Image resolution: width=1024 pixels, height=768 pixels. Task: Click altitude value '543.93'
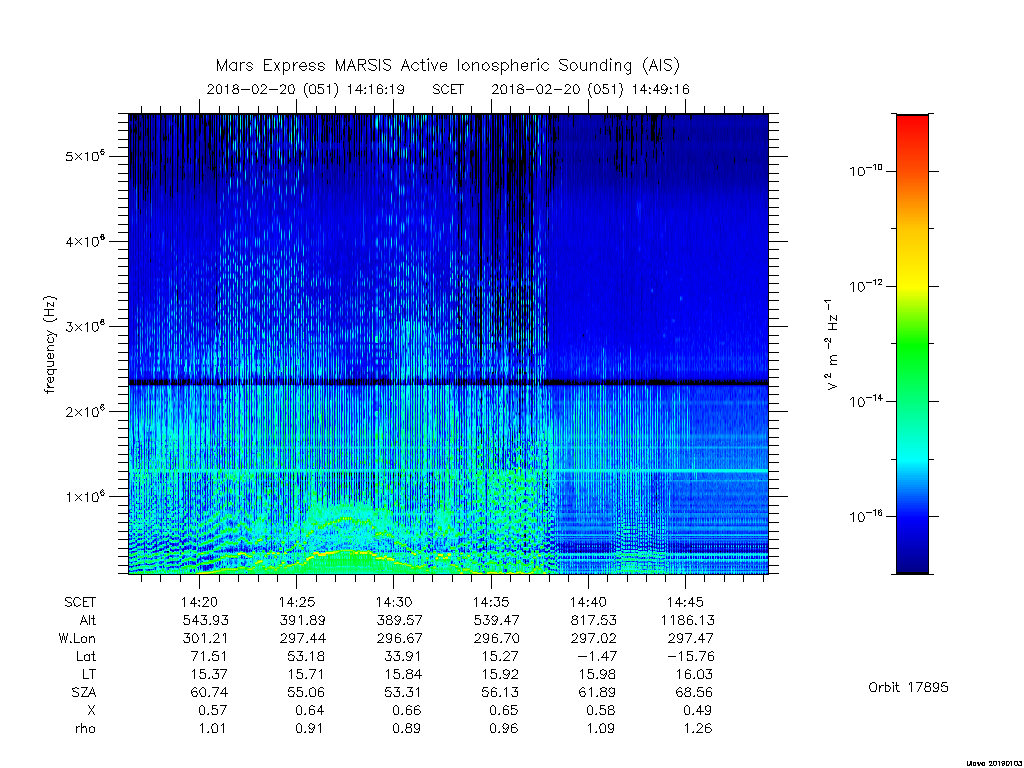click(205, 620)
